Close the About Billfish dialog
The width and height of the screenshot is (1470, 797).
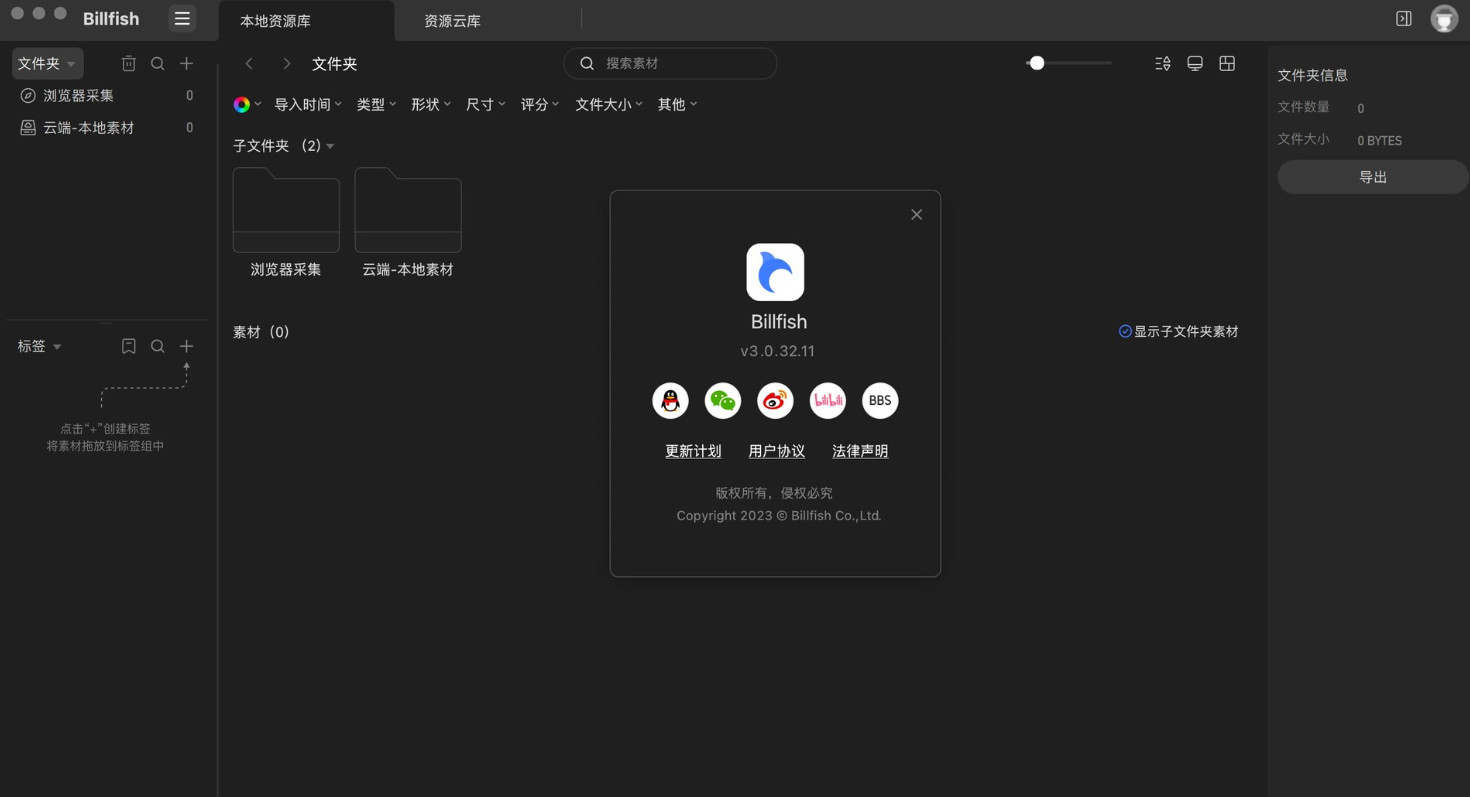916,215
